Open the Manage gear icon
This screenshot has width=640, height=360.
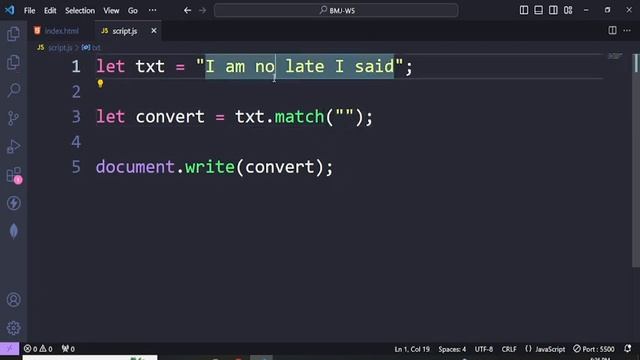click(x=13, y=328)
